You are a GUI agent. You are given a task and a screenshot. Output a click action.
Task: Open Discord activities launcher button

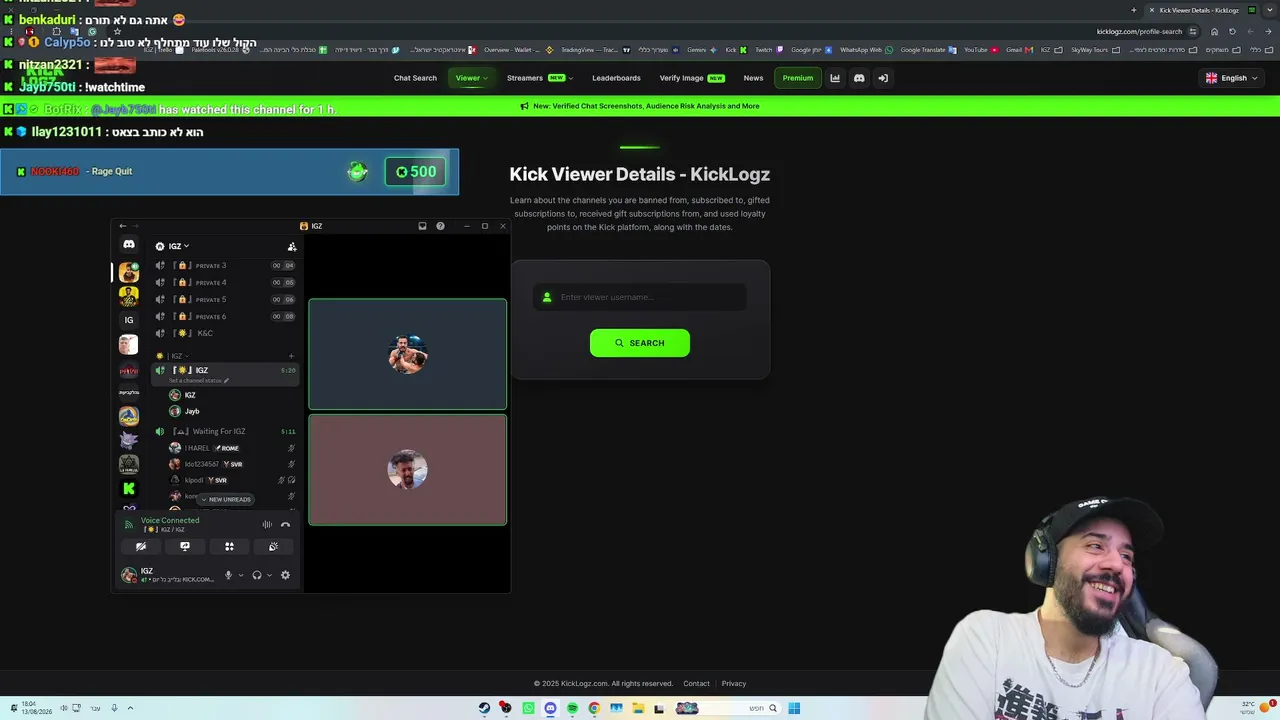(x=229, y=547)
